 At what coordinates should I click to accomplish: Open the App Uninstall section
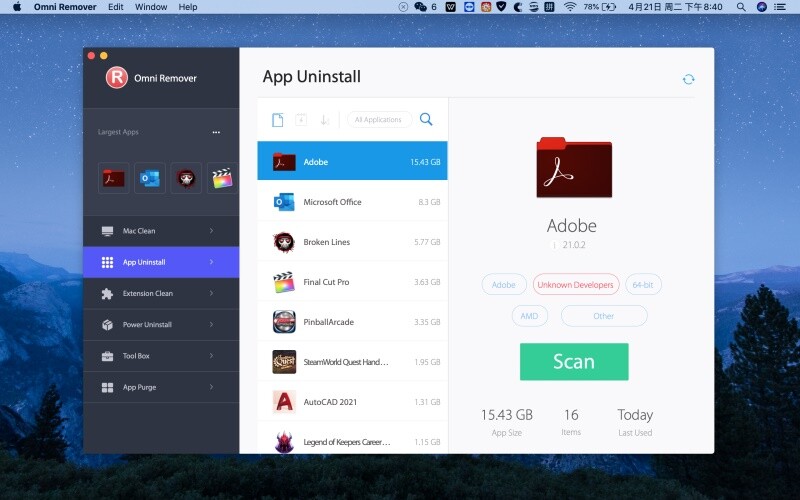(161, 262)
